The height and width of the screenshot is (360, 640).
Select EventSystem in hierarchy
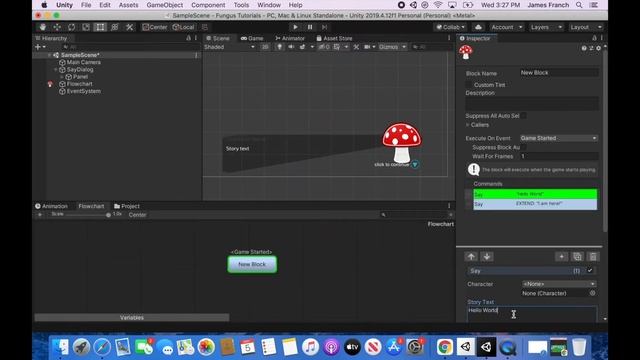click(x=83, y=91)
